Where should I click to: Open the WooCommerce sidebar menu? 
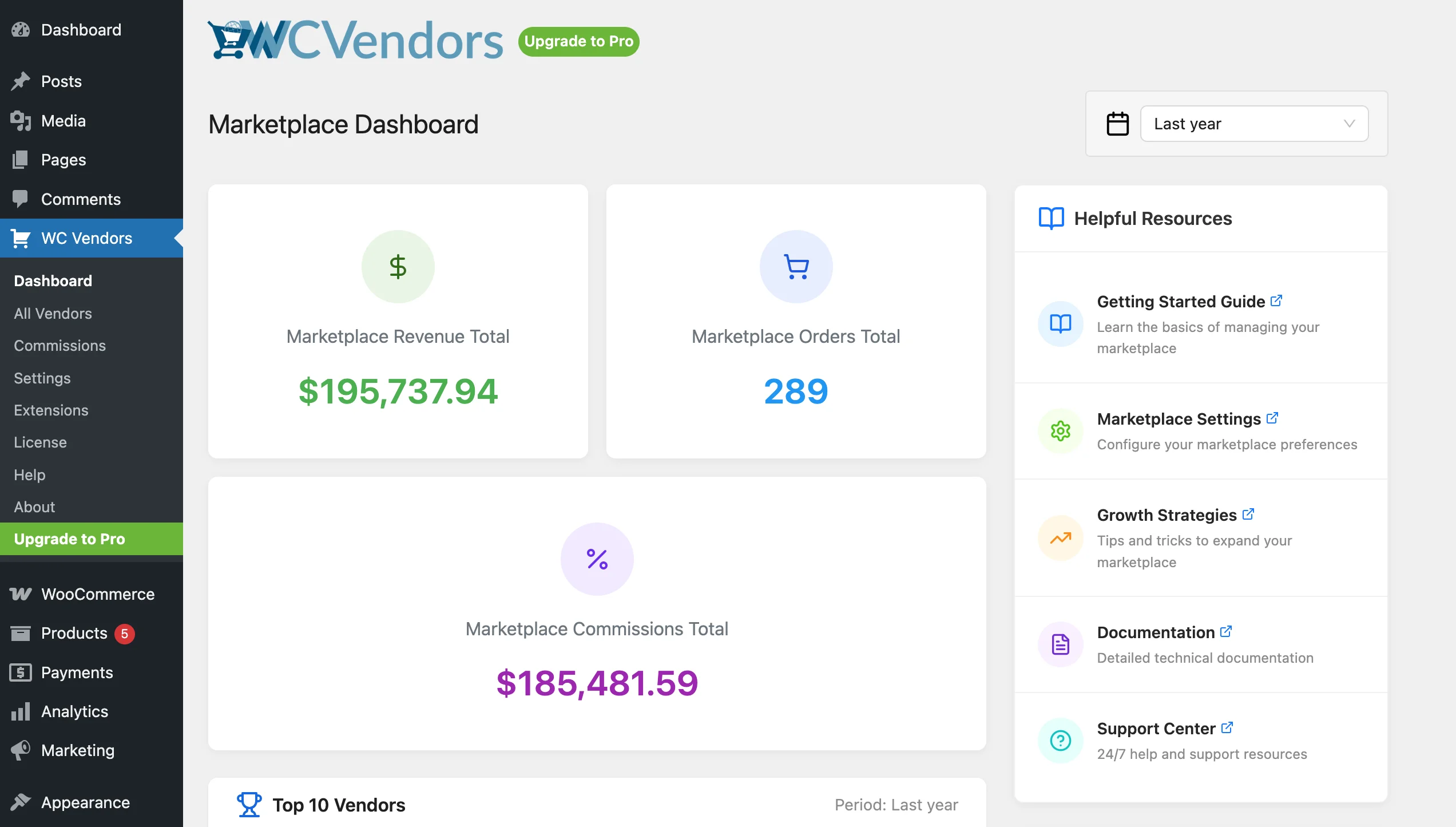coord(97,594)
